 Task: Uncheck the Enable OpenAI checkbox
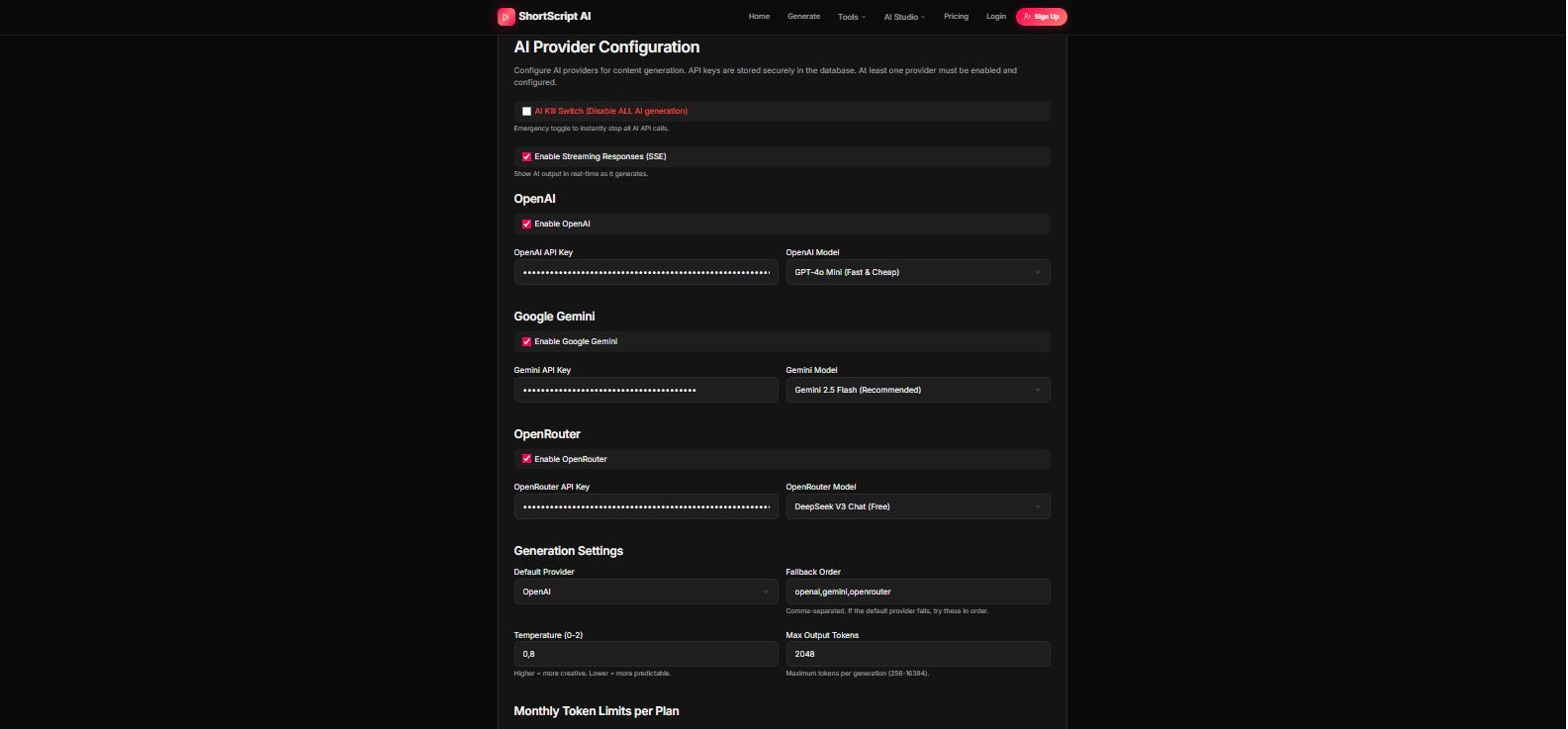tap(526, 225)
